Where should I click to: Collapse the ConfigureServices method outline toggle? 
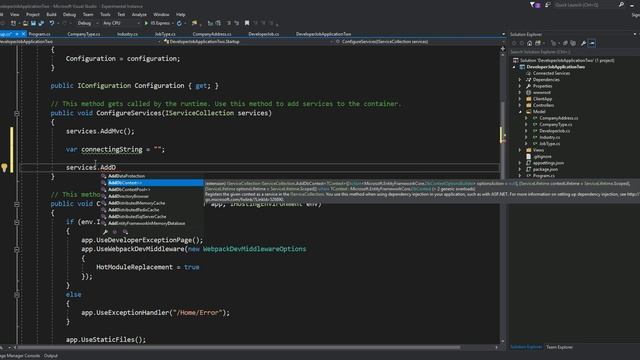17,113
